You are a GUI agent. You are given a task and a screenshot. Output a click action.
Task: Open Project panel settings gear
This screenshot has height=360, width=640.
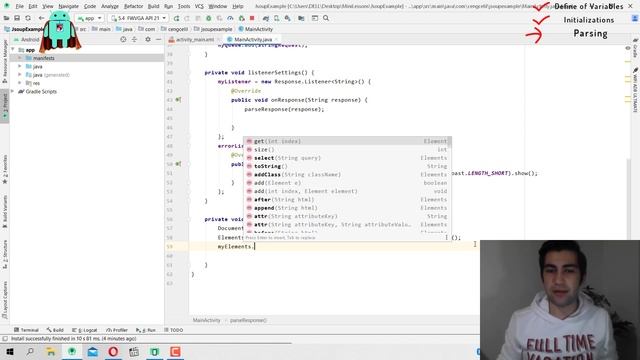pyautogui.click(x=148, y=39)
